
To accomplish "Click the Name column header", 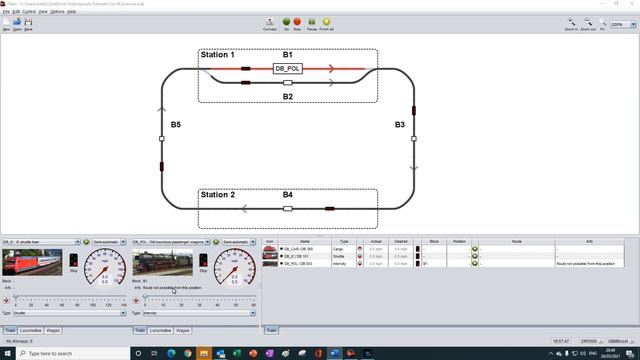I will pos(305,242).
